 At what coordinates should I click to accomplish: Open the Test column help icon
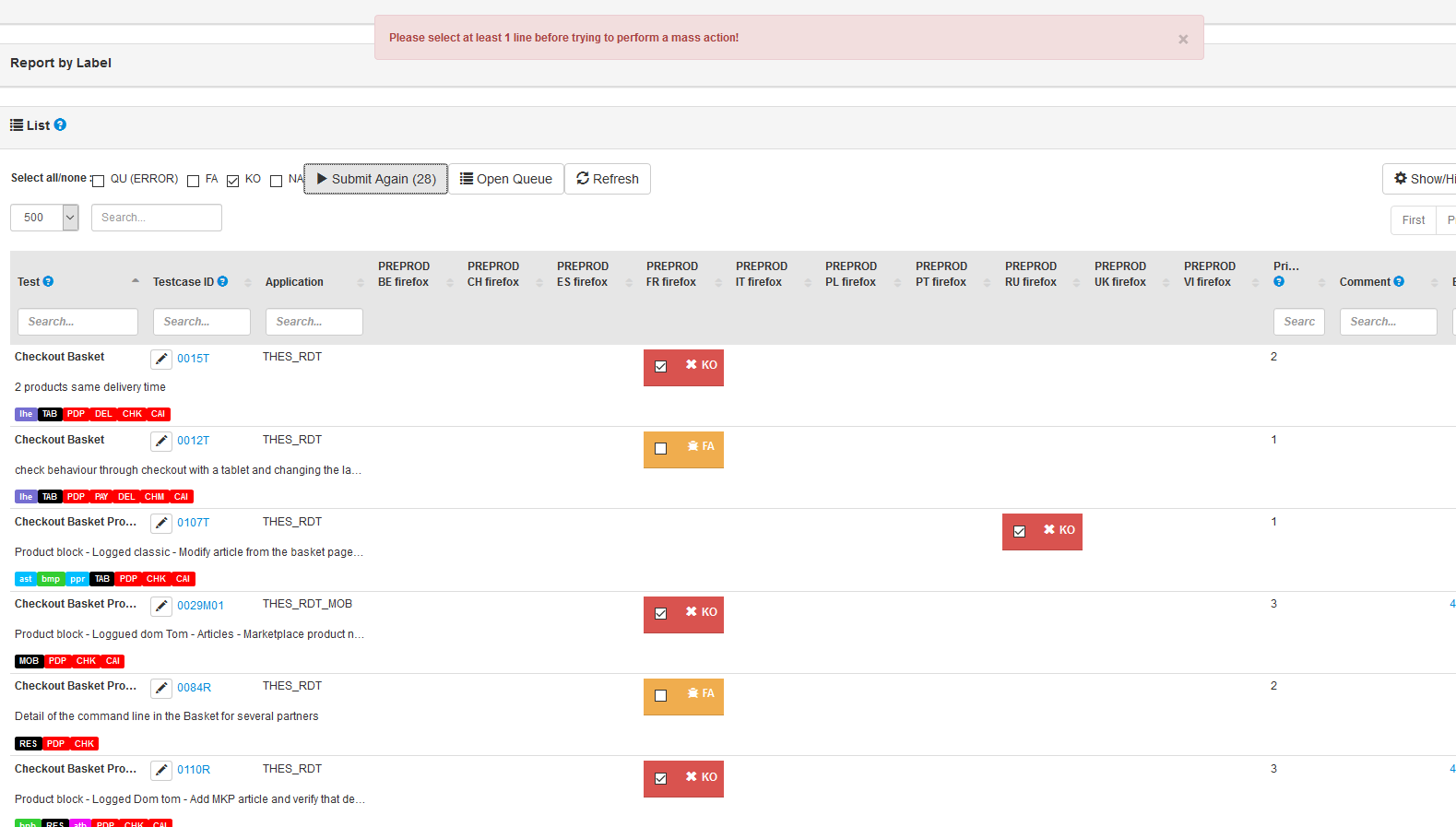click(x=48, y=281)
